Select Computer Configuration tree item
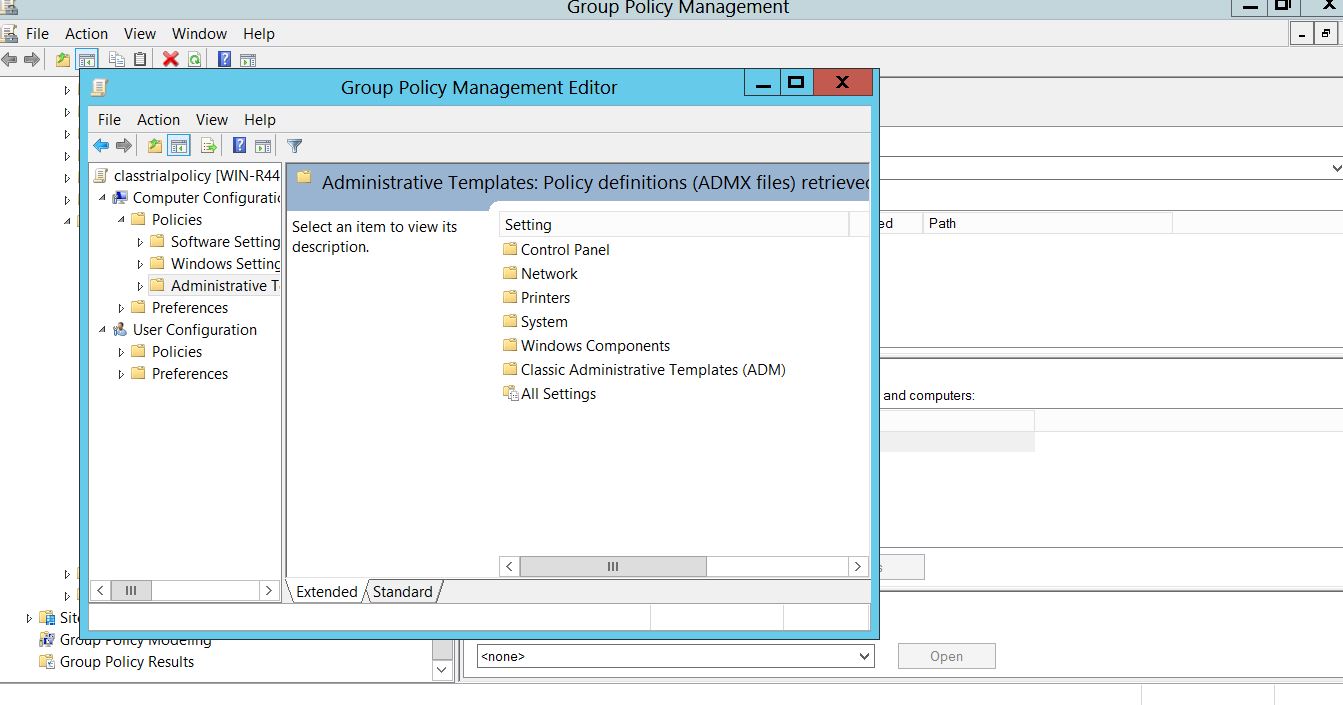The image size is (1343, 705). (197, 198)
